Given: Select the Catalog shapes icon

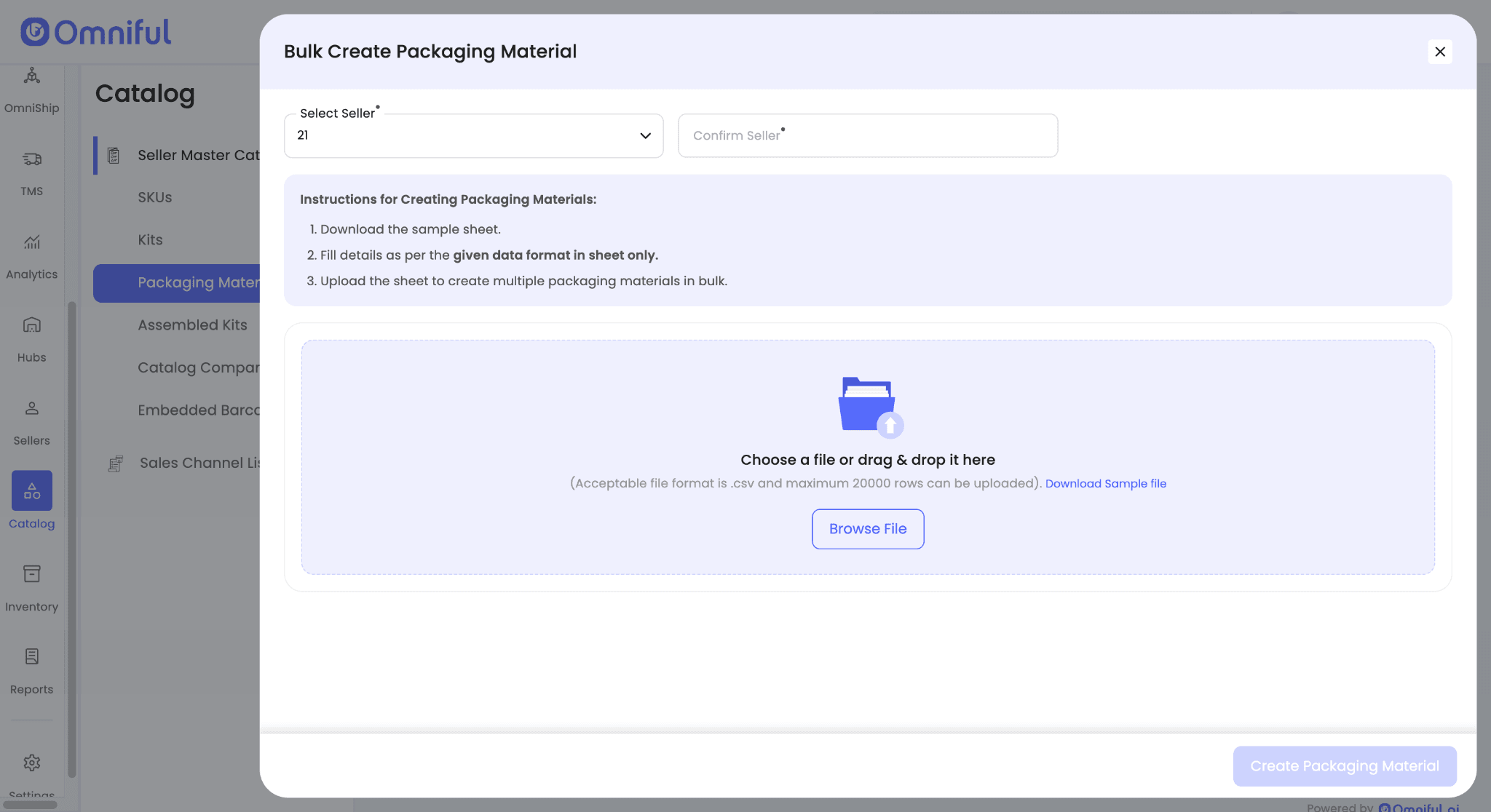Looking at the screenshot, I should [x=31, y=491].
